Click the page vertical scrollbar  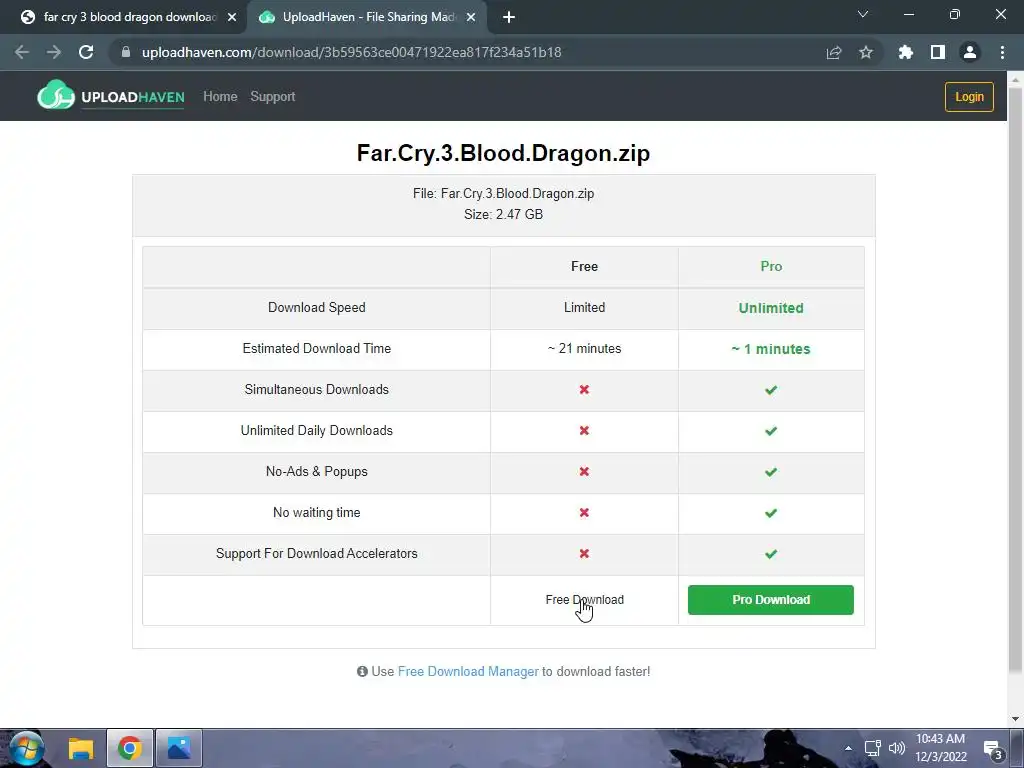click(x=1016, y=379)
